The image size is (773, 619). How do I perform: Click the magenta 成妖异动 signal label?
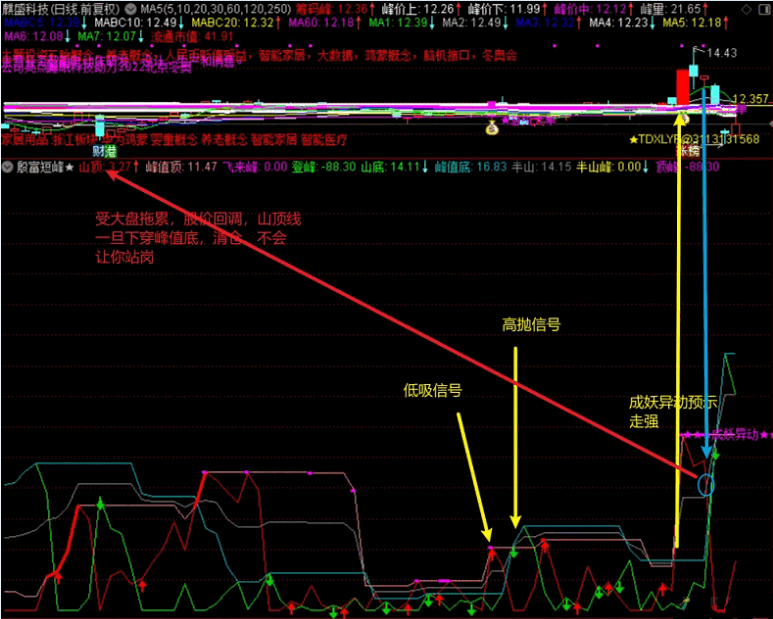click(735, 435)
